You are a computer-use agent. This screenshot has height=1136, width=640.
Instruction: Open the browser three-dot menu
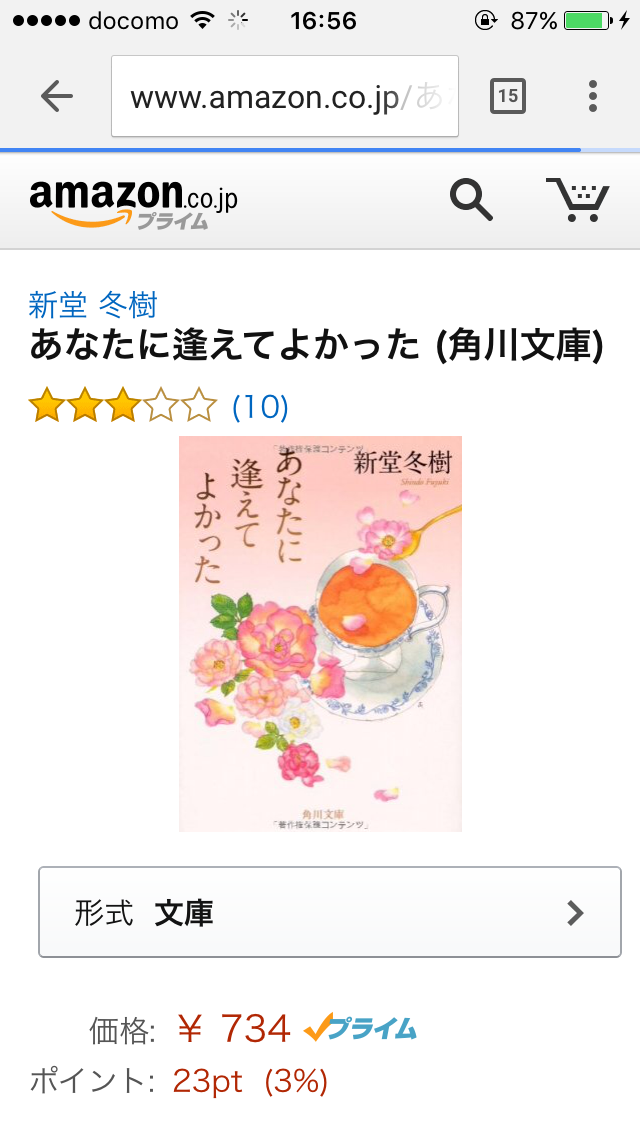point(593,96)
